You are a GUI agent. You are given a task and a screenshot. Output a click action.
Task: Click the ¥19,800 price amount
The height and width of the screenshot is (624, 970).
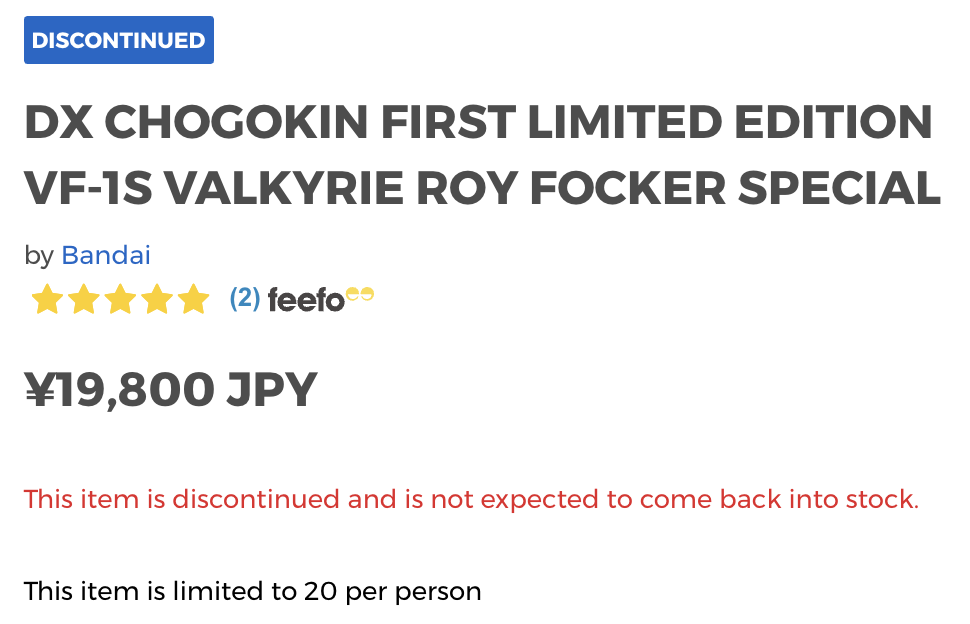(x=119, y=390)
